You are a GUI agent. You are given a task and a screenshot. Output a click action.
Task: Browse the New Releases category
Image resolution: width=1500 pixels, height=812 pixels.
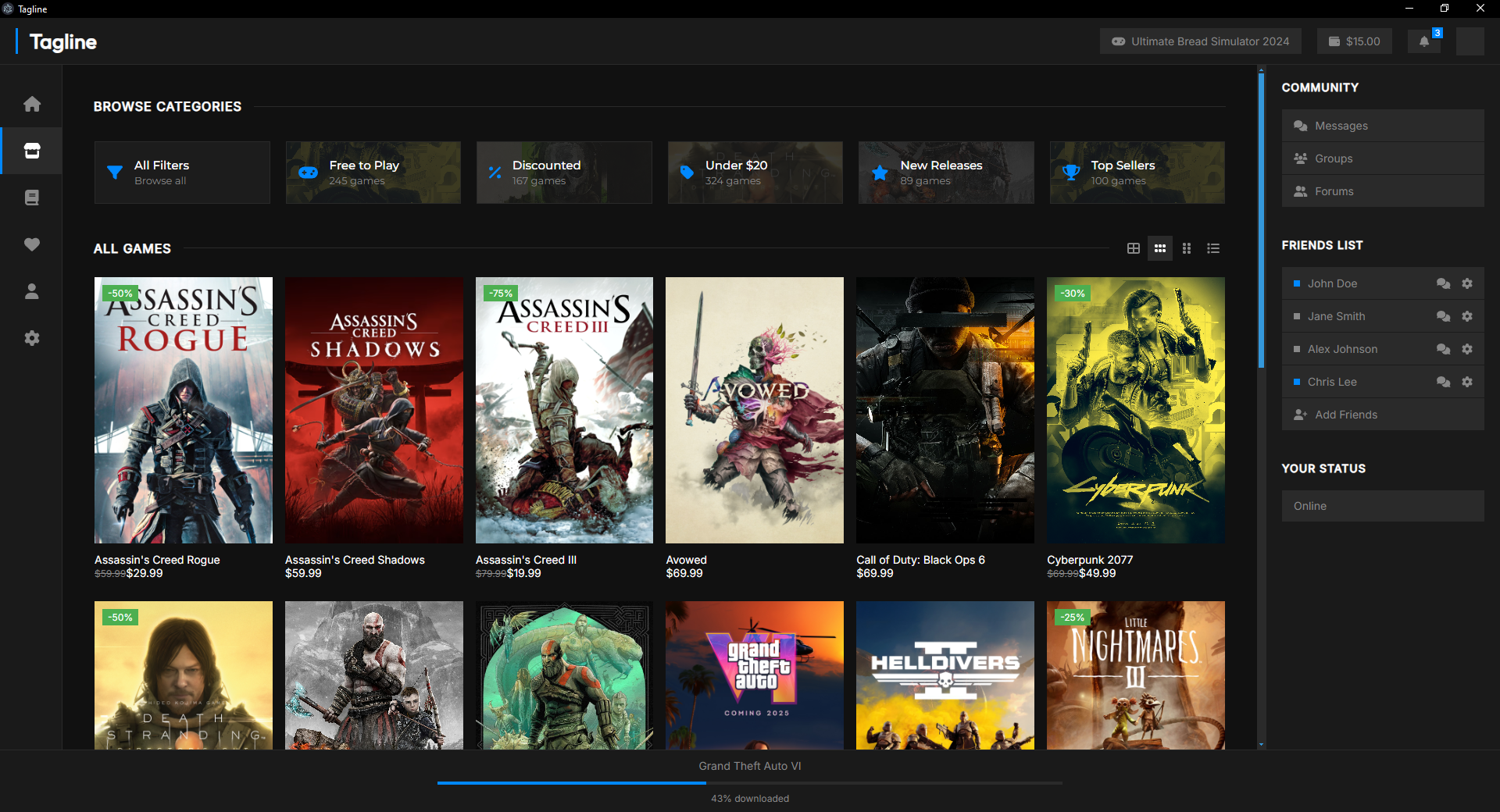[946, 173]
